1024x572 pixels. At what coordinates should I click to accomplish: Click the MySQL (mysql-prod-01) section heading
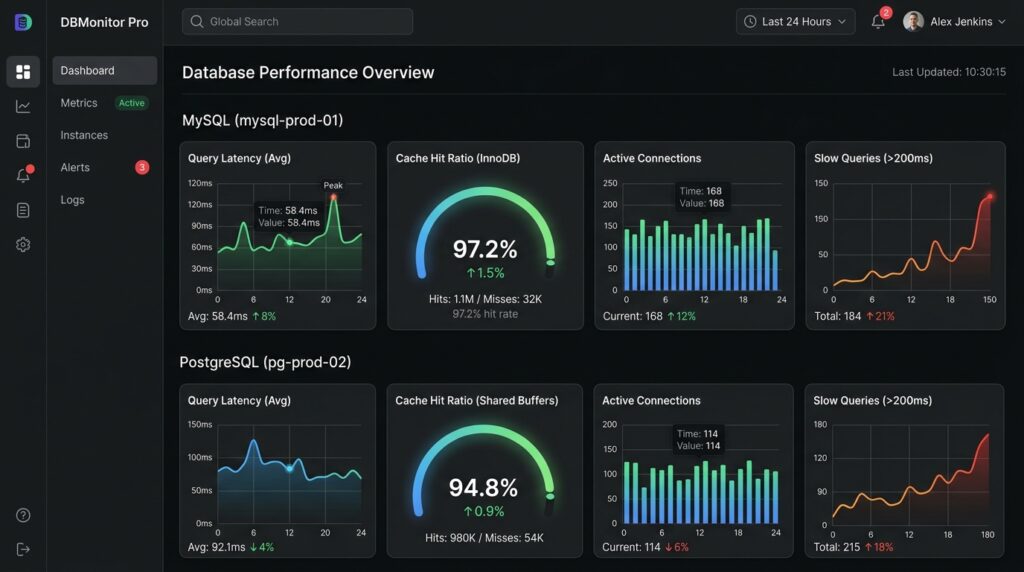tap(263, 120)
